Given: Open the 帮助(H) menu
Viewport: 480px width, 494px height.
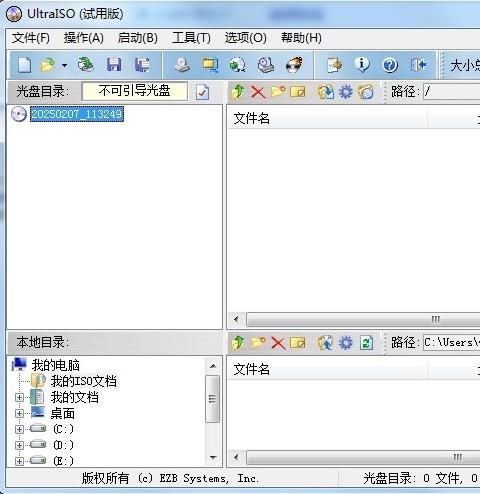Looking at the screenshot, I should pos(301,38).
